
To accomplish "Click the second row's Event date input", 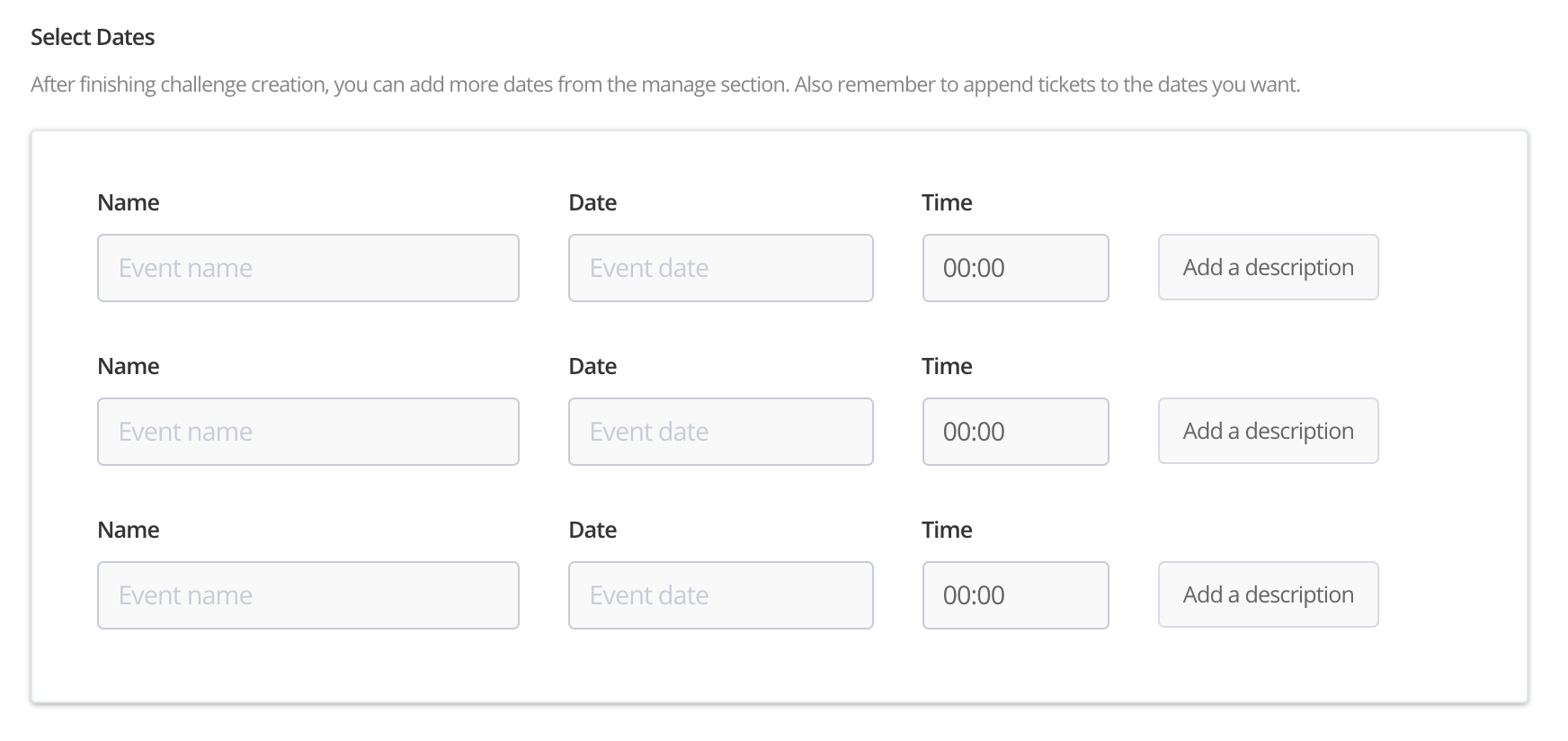I will [720, 432].
